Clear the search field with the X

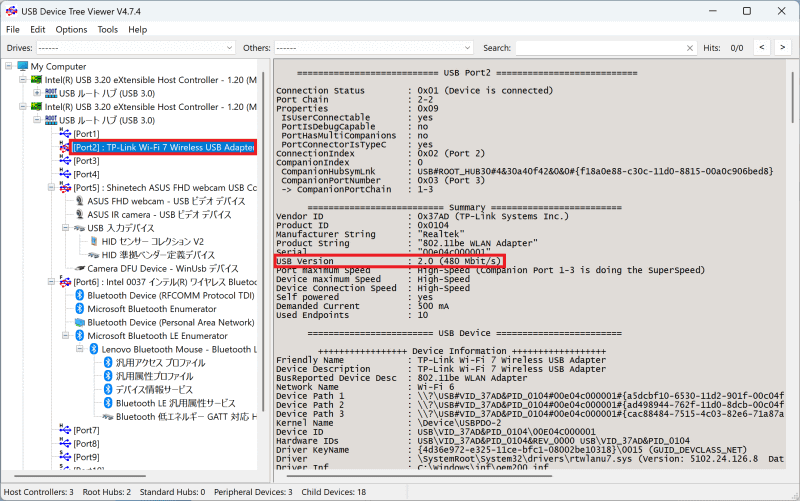(x=690, y=48)
